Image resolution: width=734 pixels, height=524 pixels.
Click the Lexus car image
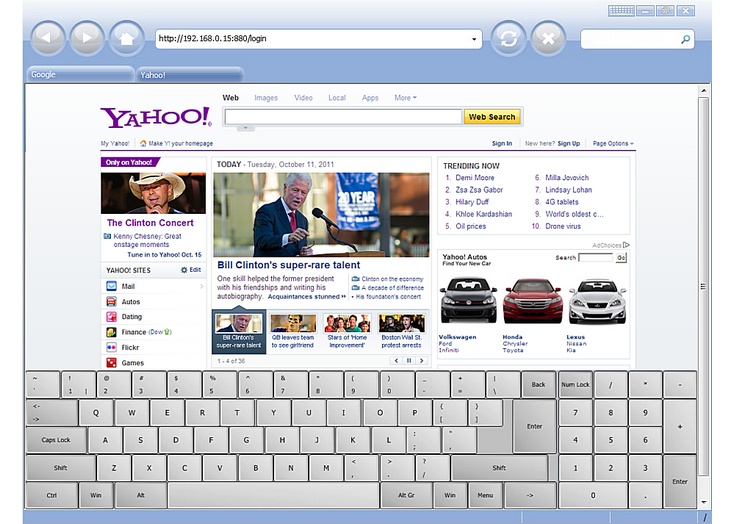point(597,301)
